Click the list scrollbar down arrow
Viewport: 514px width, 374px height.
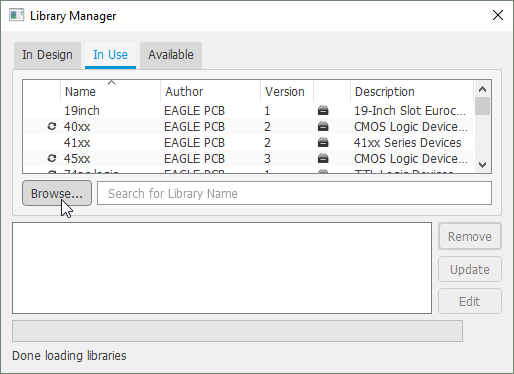point(482,165)
